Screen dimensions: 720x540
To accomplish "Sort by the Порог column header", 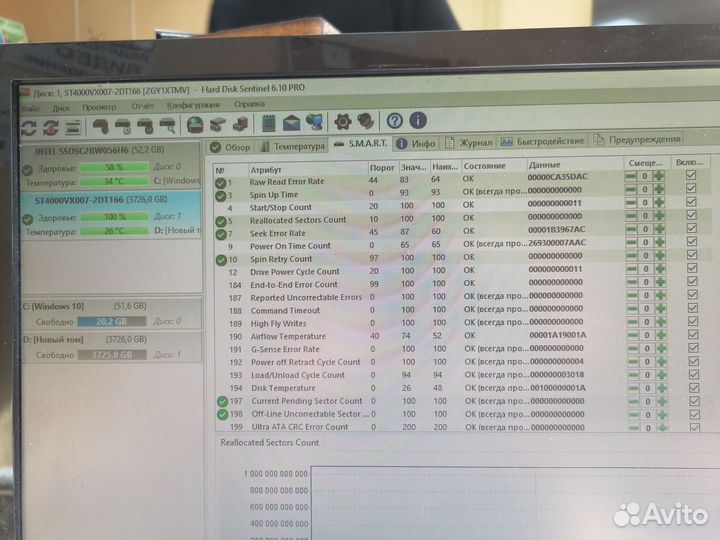I will (382, 168).
